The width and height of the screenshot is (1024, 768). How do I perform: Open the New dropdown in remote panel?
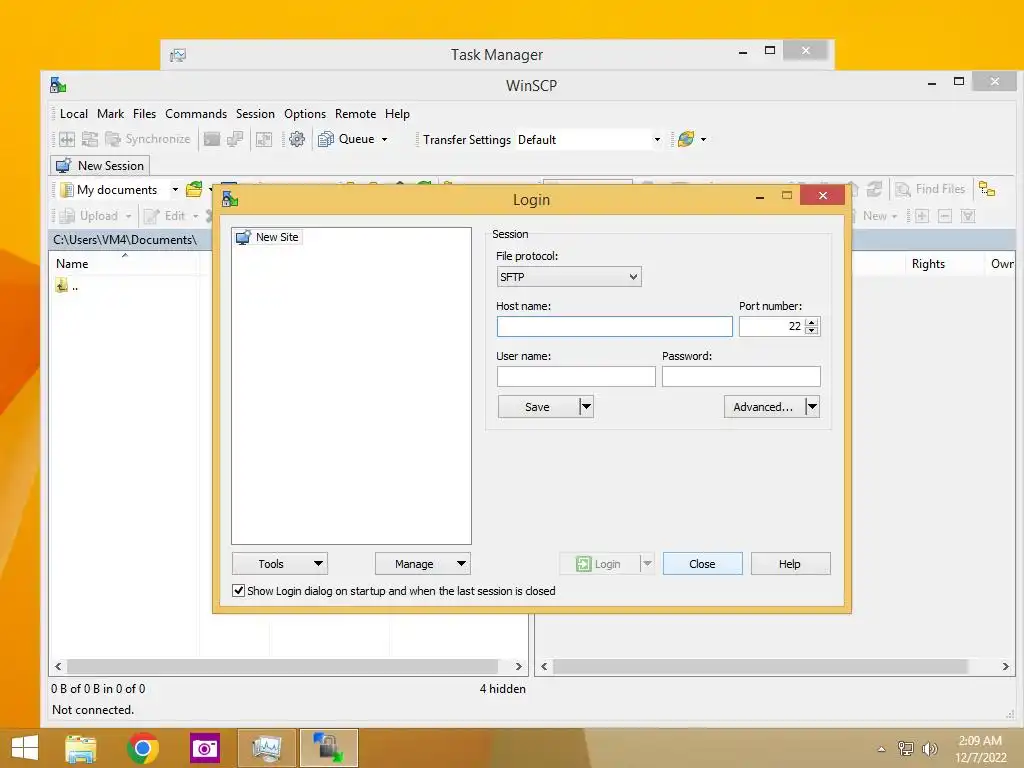pos(880,216)
